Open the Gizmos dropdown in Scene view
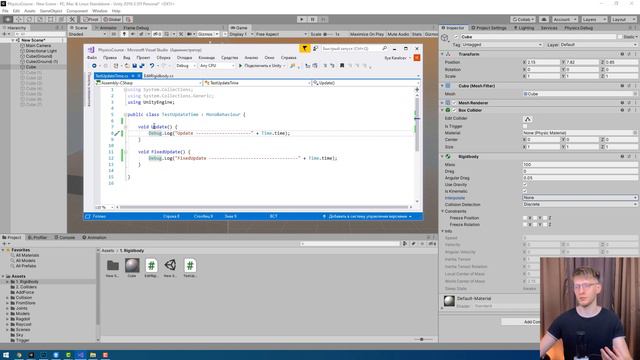The height and width of the screenshot is (360, 640). (x=207, y=34)
